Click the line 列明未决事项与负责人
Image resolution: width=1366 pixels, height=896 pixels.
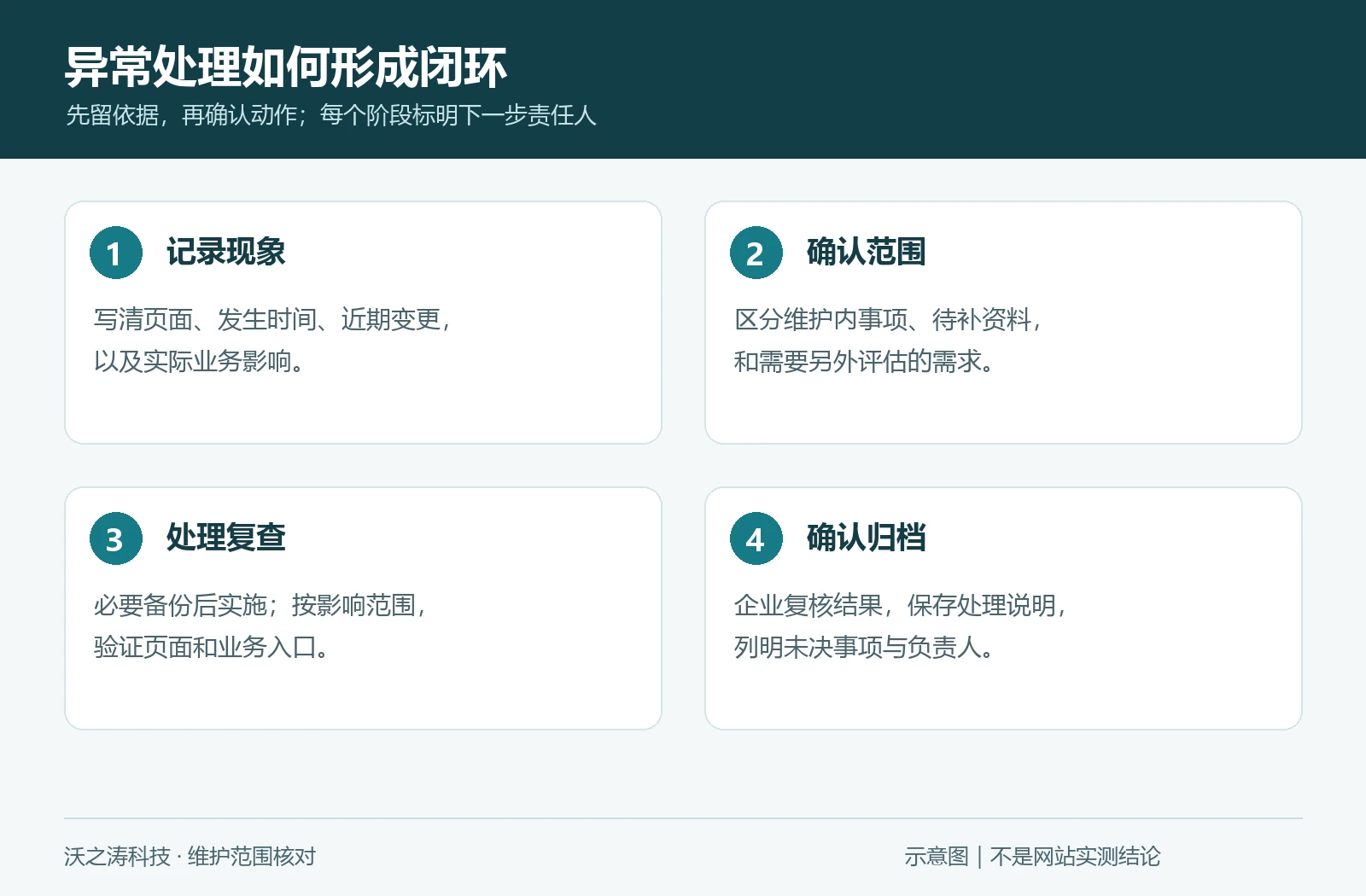point(864,647)
